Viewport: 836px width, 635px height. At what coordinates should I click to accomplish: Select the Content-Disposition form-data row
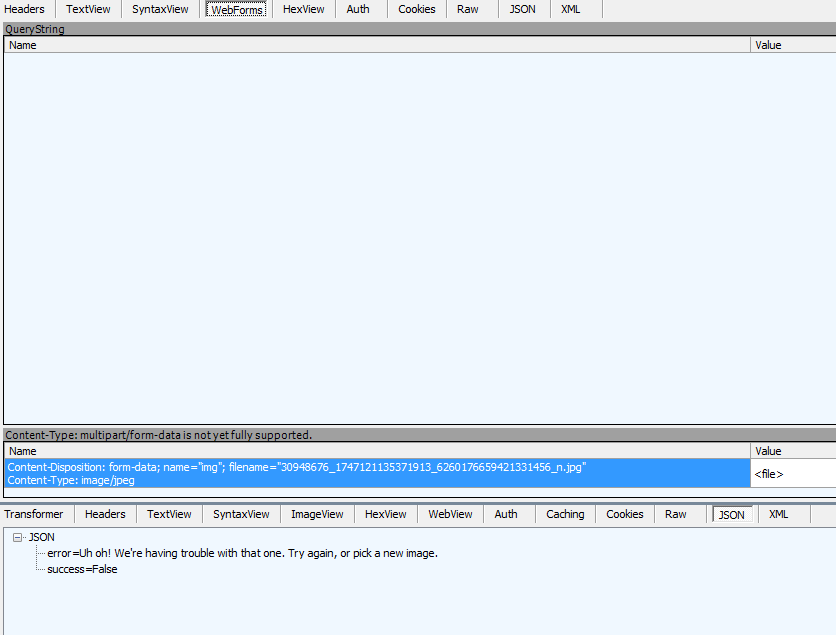point(377,473)
